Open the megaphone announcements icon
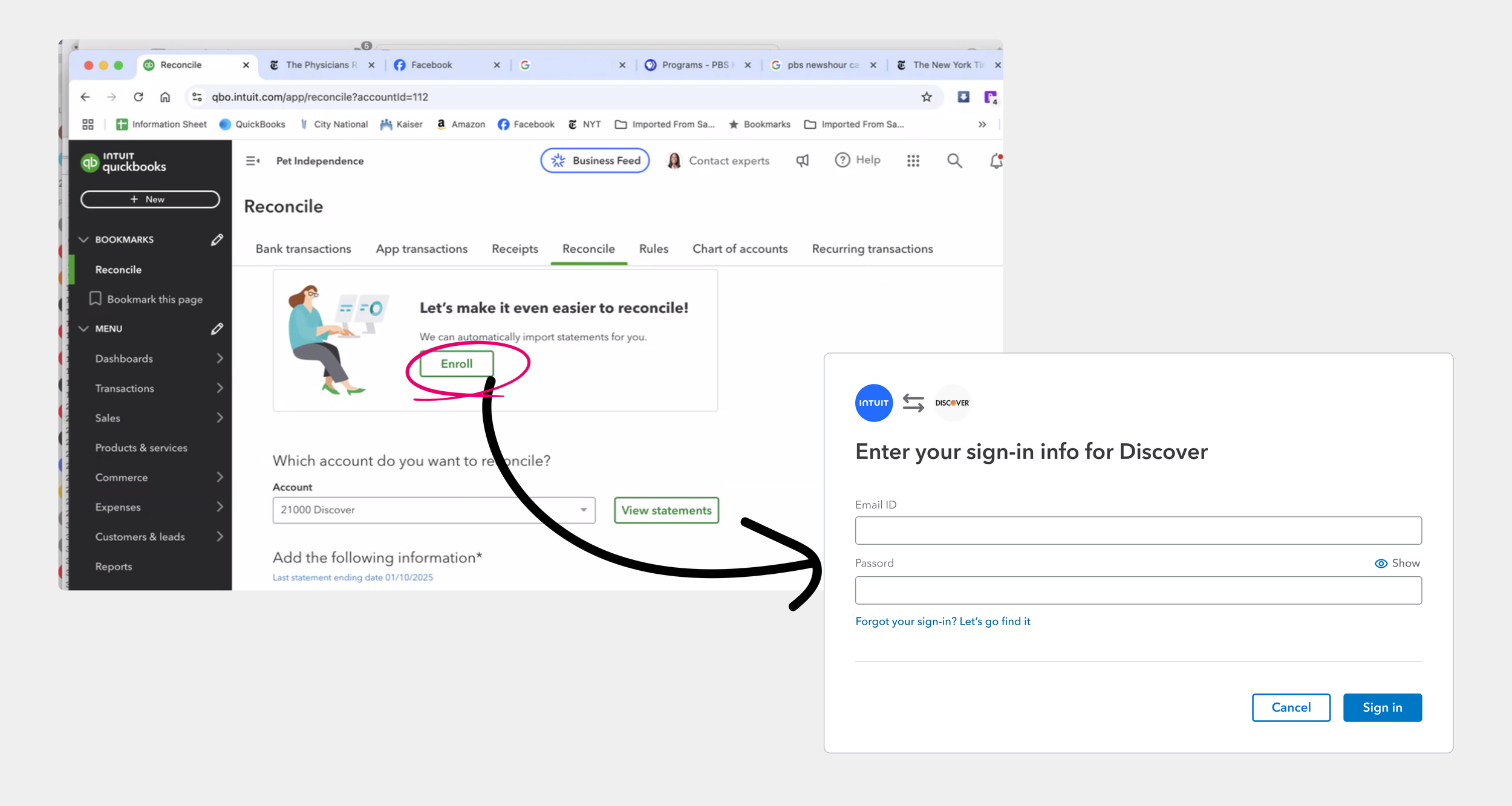This screenshot has width=1512, height=806. [803, 160]
